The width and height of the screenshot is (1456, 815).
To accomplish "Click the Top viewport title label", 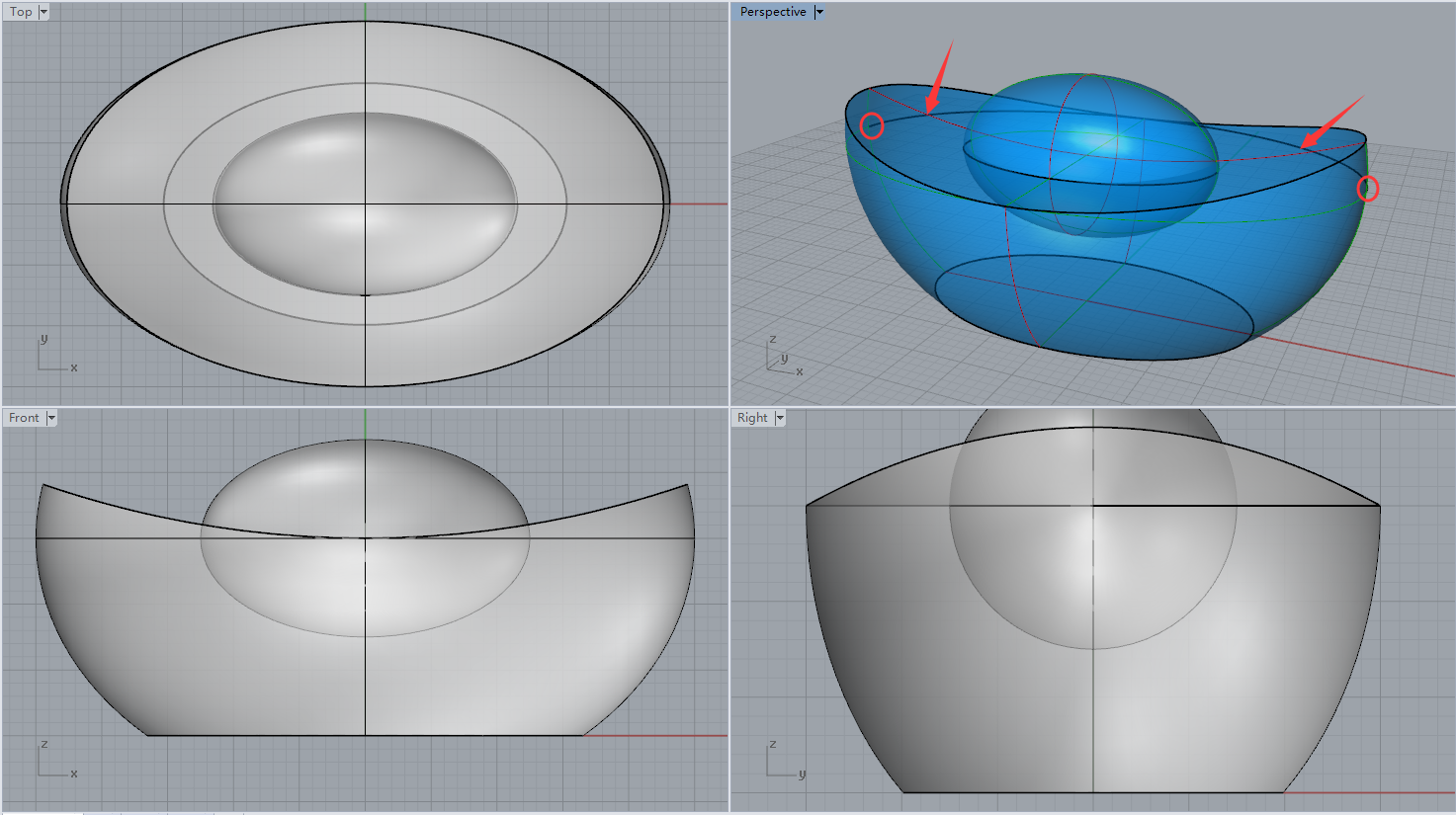I will click(21, 12).
